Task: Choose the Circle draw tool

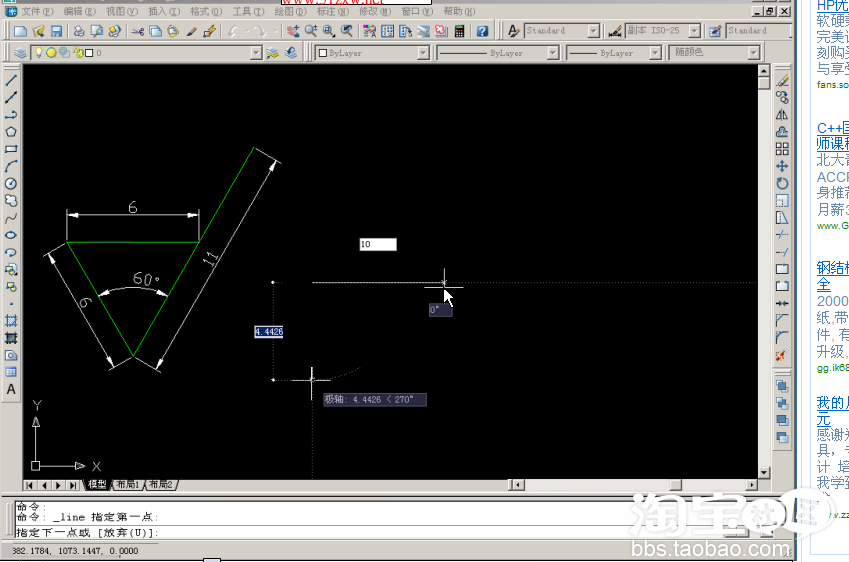Action: click(x=12, y=183)
